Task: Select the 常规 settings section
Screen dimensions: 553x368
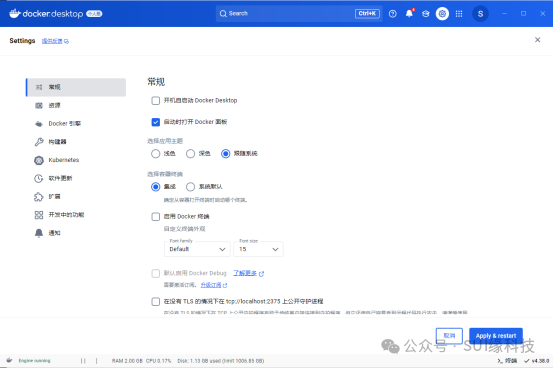Action: 76,87
